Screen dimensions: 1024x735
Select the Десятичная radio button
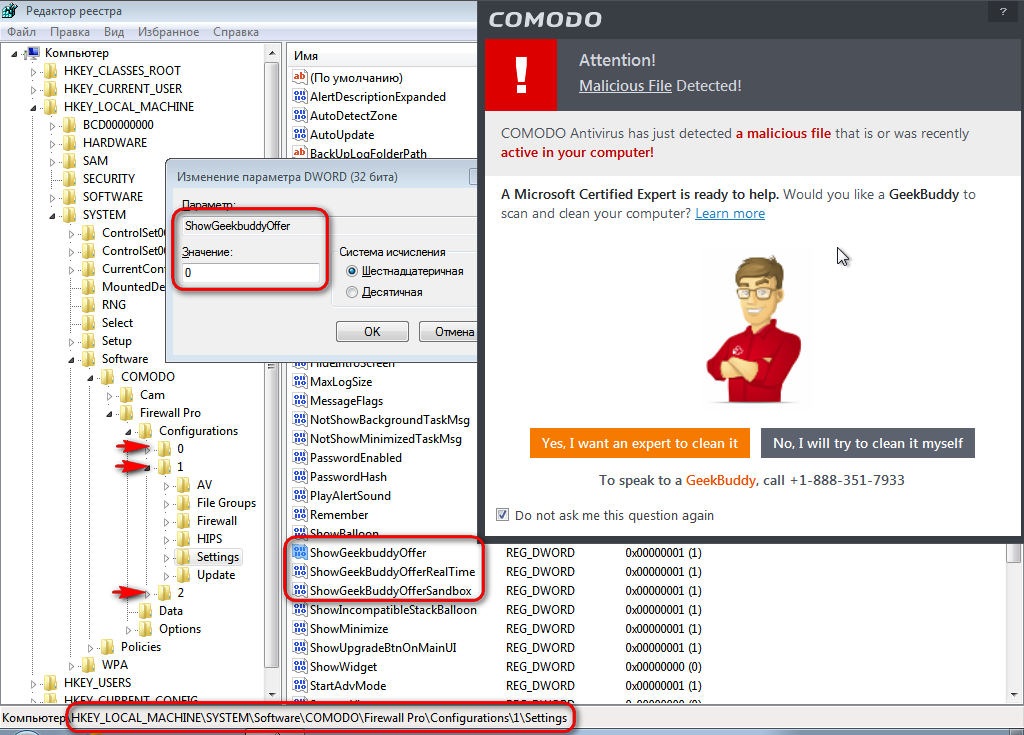[x=352, y=292]
